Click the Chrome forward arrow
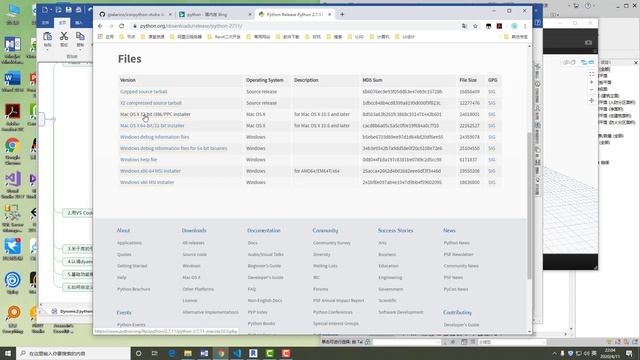This screenshot has width=640, height=360. [x=111, y=26]
